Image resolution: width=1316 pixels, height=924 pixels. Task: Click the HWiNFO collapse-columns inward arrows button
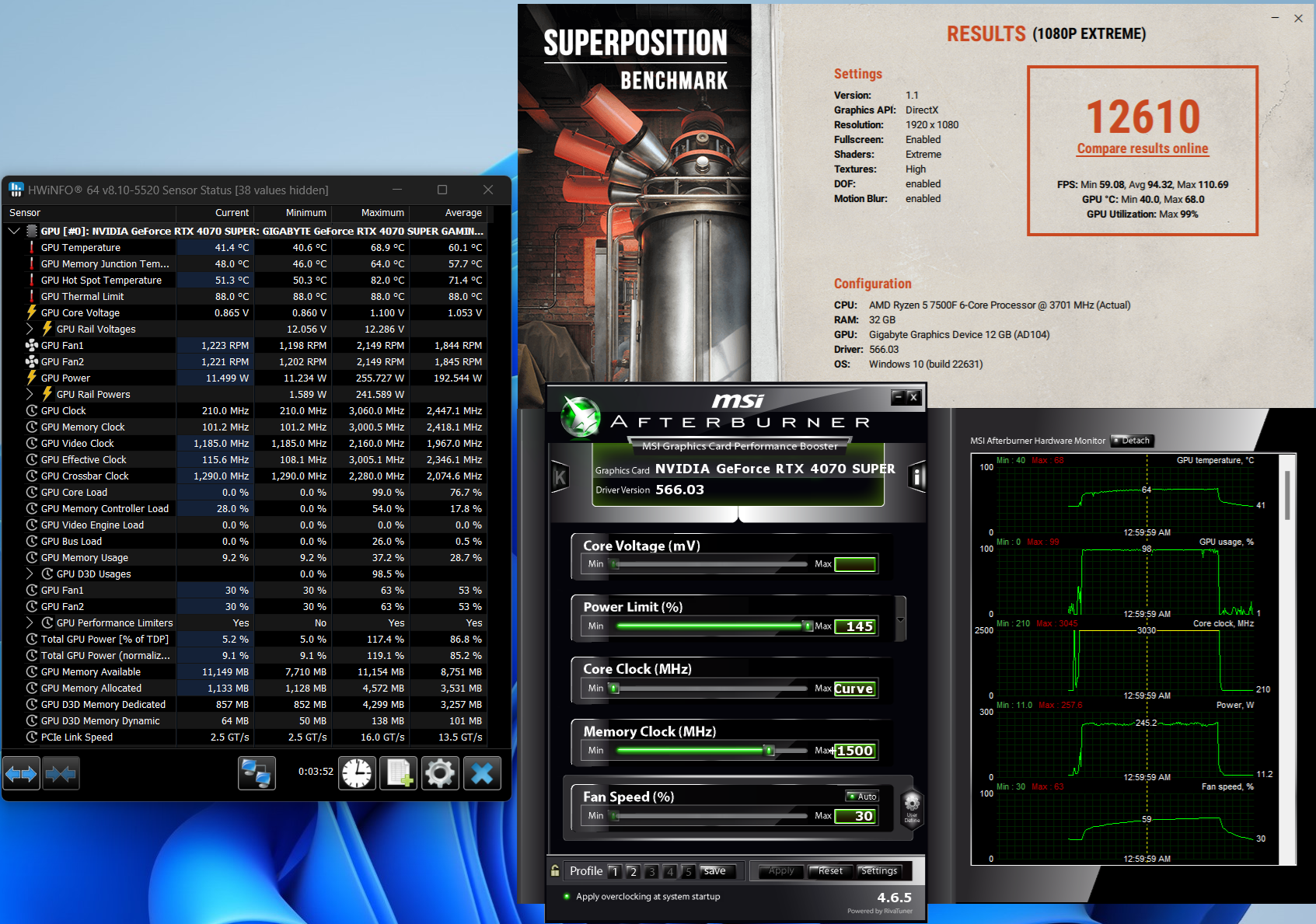[x=61, y=773]
